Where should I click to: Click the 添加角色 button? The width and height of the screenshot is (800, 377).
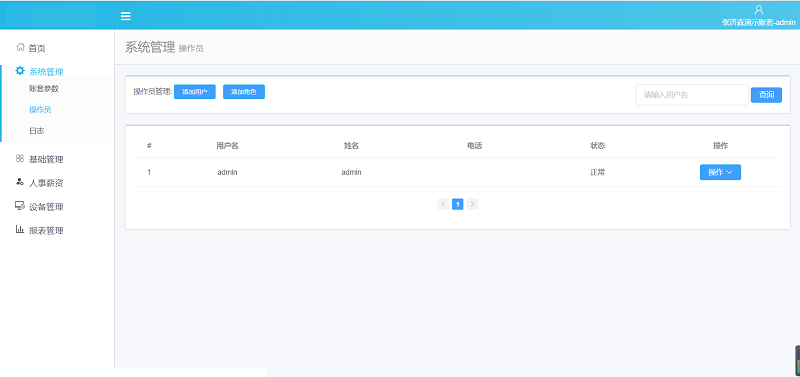(x=244, y=92)
